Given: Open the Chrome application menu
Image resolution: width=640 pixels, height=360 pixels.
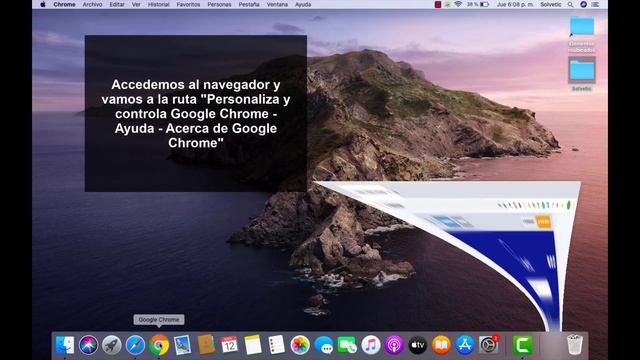Looking at the screenshot, I should [x=64, y=4].
